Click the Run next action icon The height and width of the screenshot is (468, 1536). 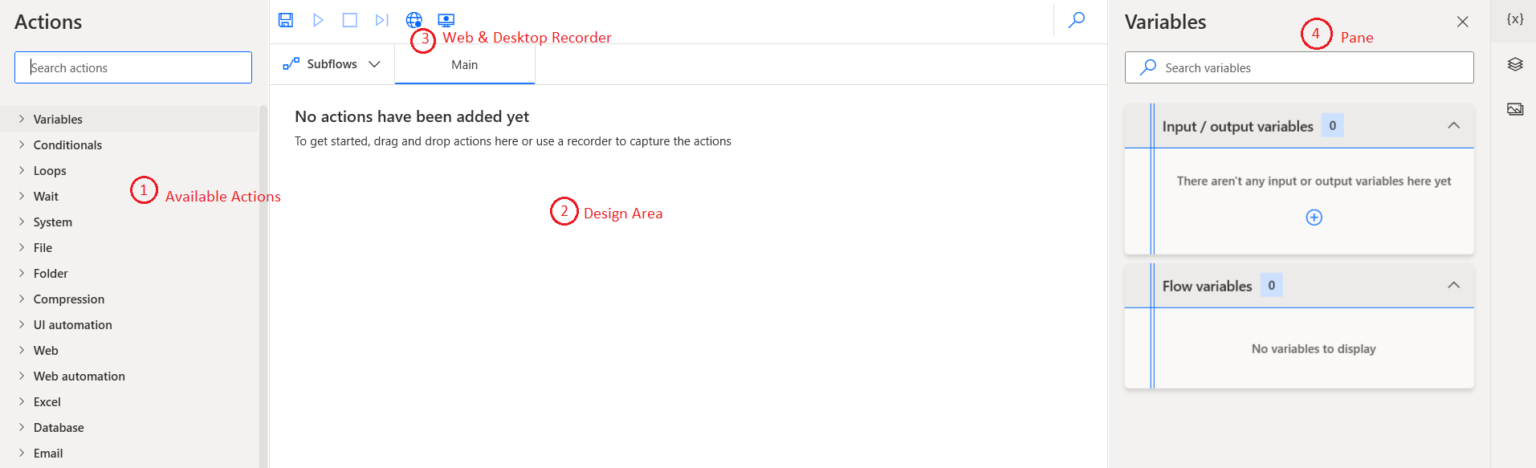pyautogui.click(x=381, y=20)
